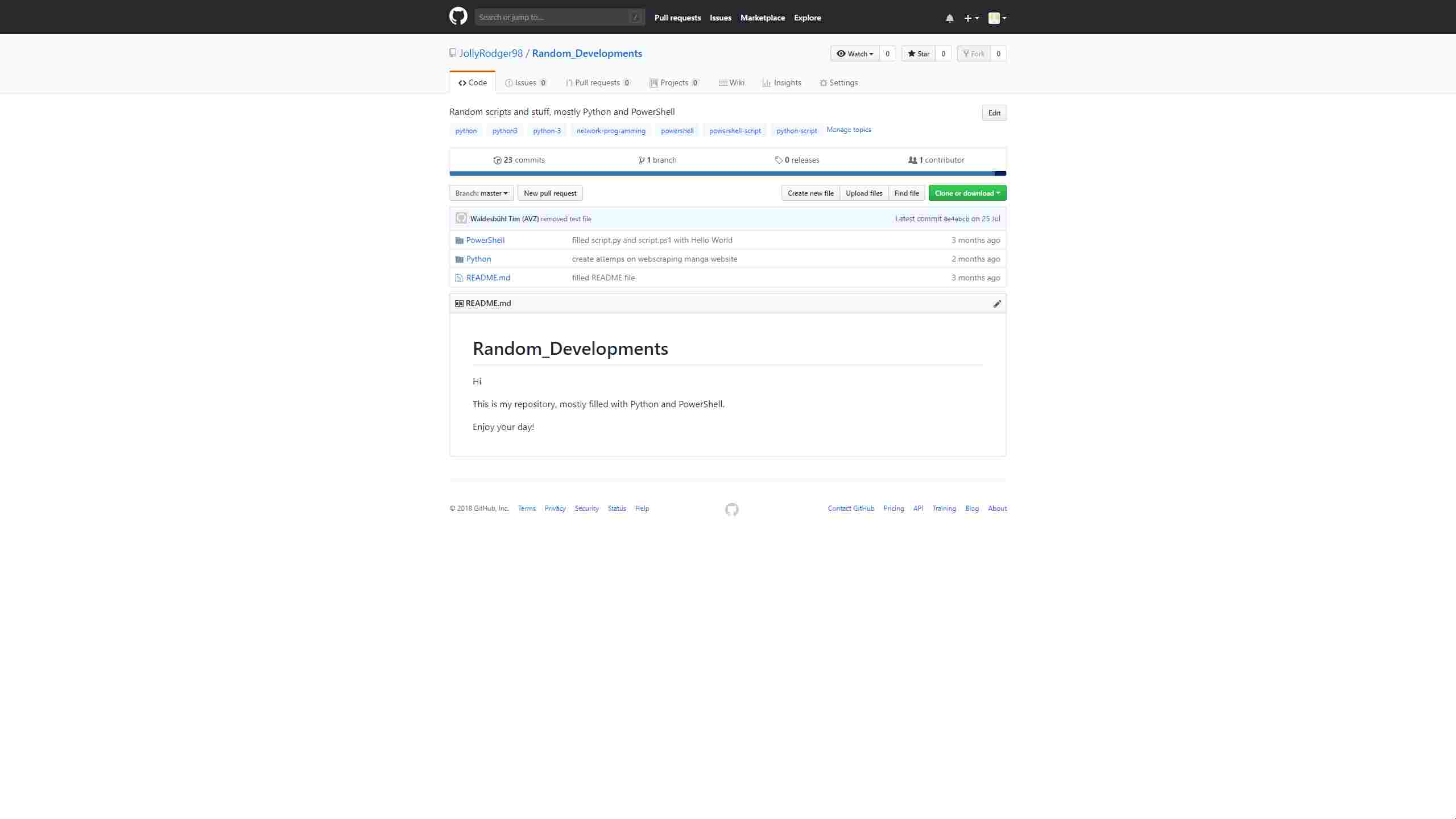Click the fork count next to Fork

point(998,53)
